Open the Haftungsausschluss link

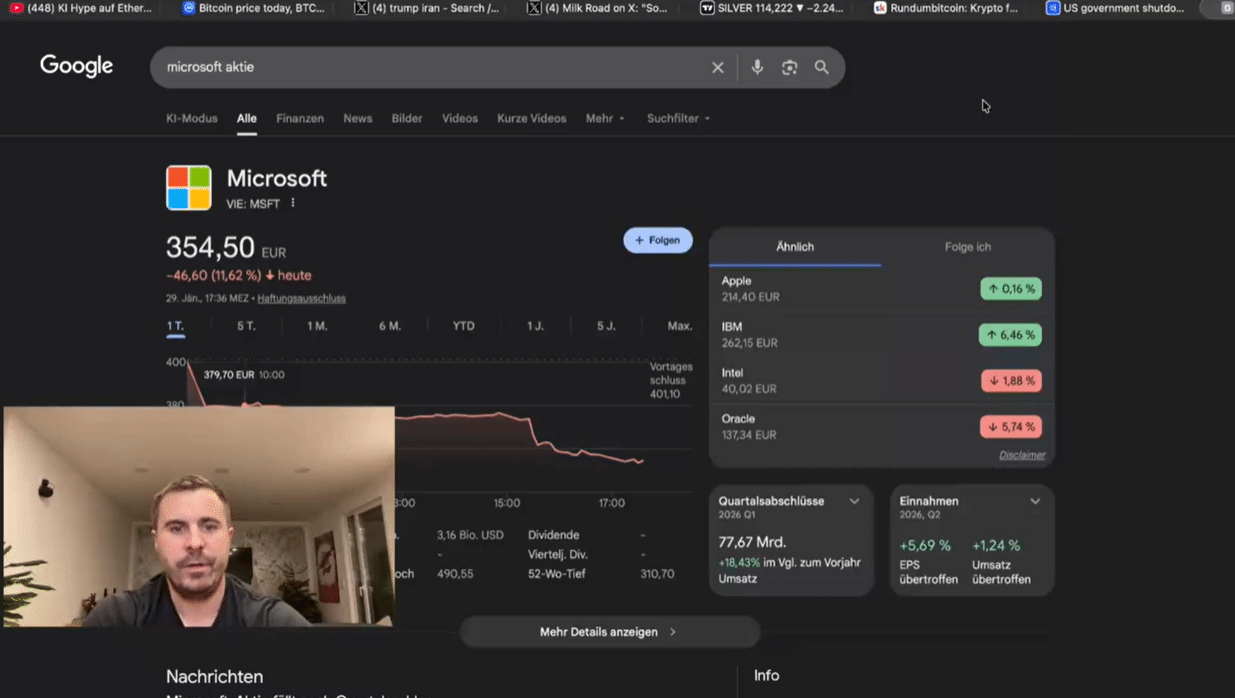[x=301, y=298]
